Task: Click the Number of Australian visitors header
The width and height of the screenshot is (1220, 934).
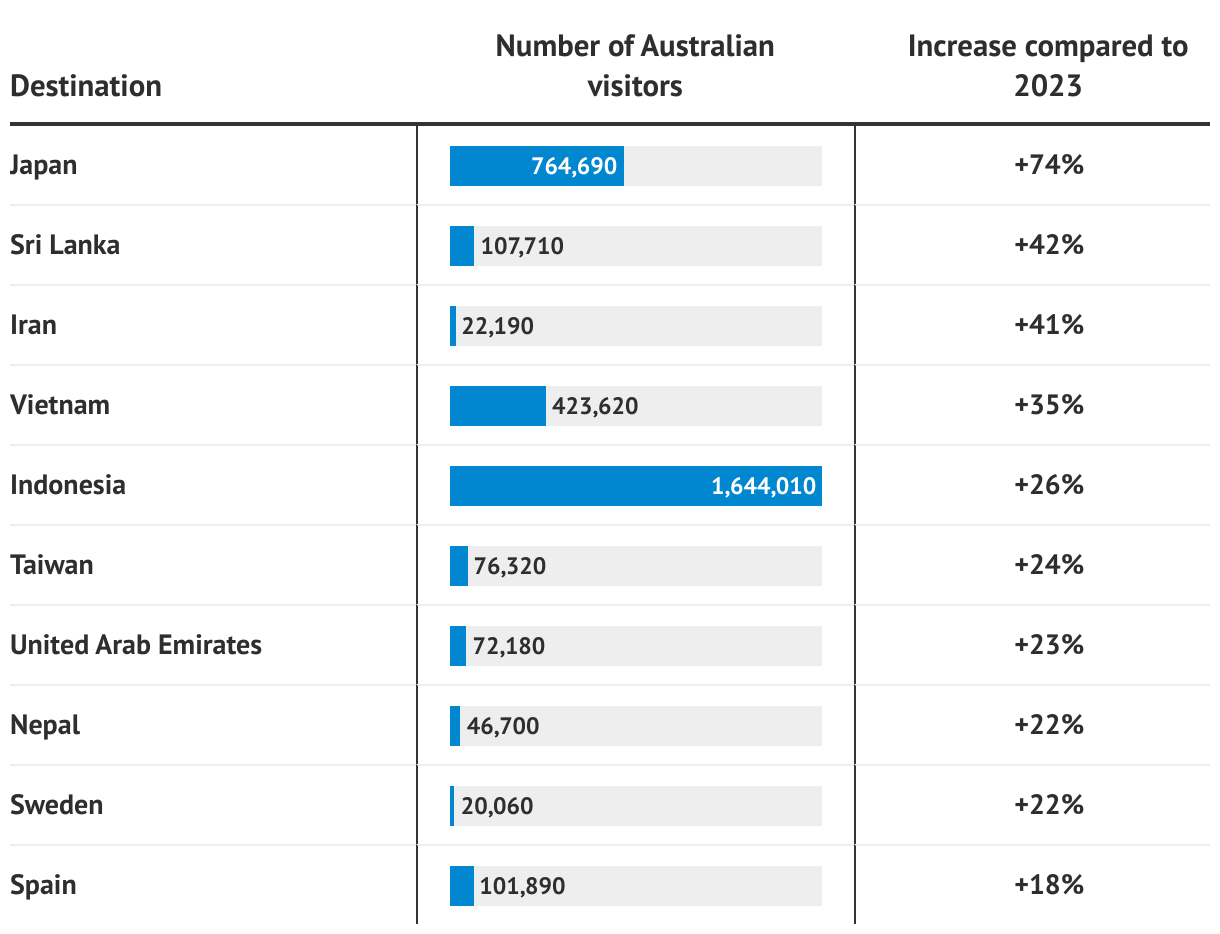Action: [x=635, y=66]
